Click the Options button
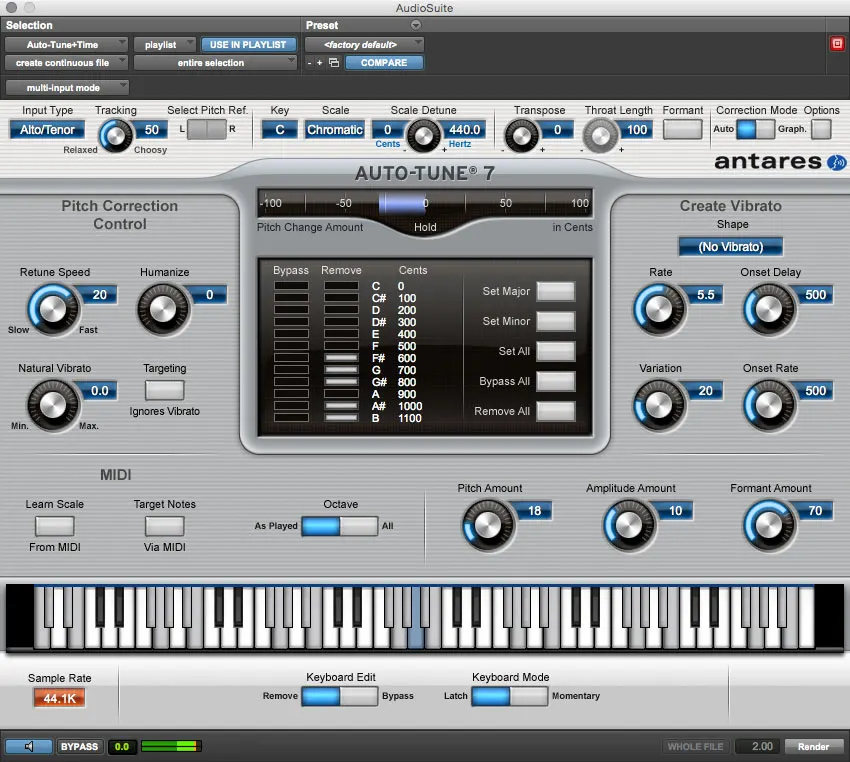Viewport: 850px width, 762px height. pos(821,130)
